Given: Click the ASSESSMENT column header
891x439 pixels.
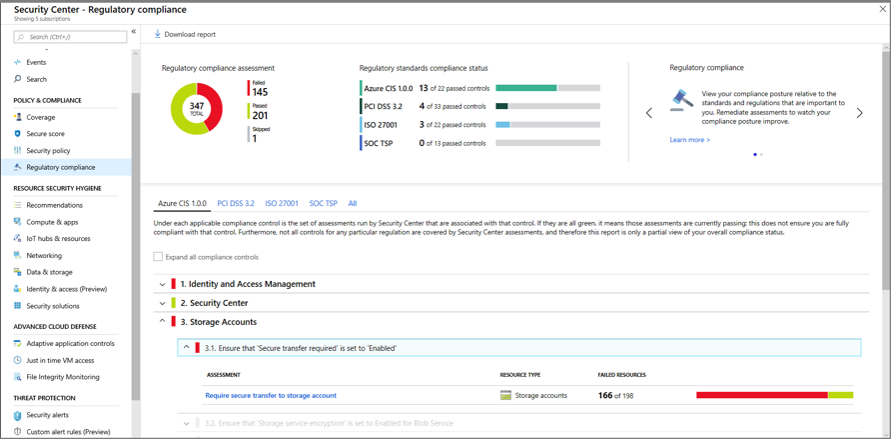Looking at the screenshot, I should tap(223, 375).
